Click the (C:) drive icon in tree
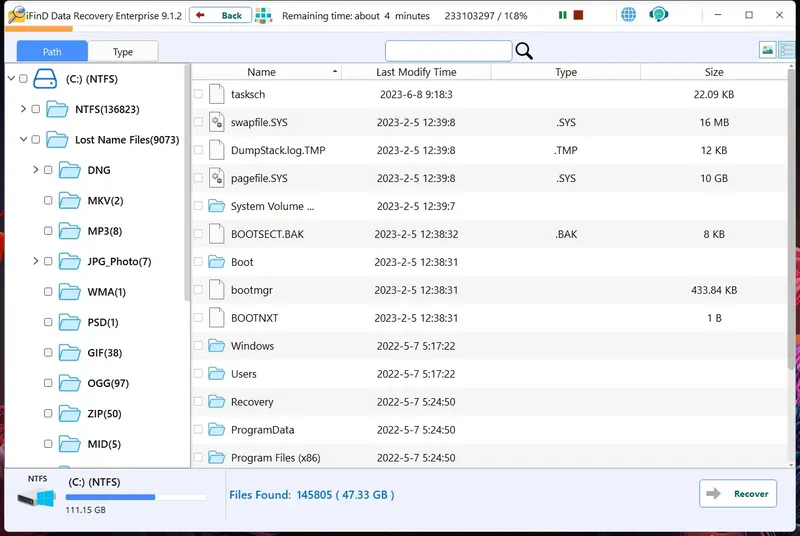Screen dimensions: 800x536 pos(45,79)
